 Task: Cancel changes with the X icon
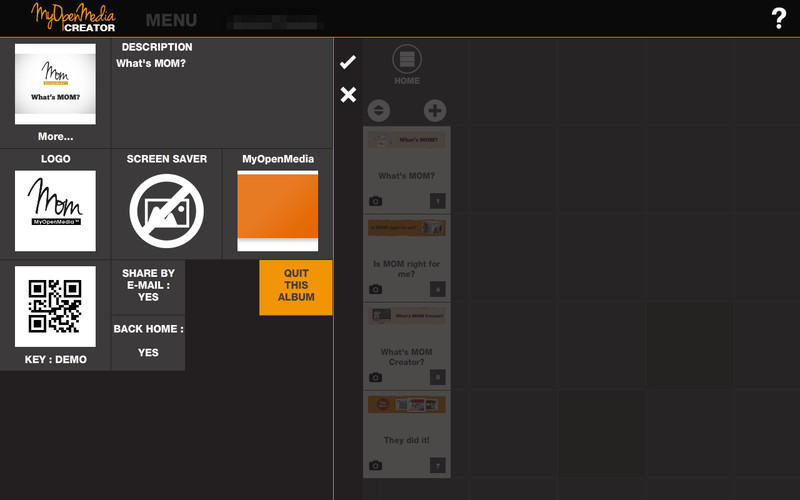pyautogui.click(x=348, y=94)
